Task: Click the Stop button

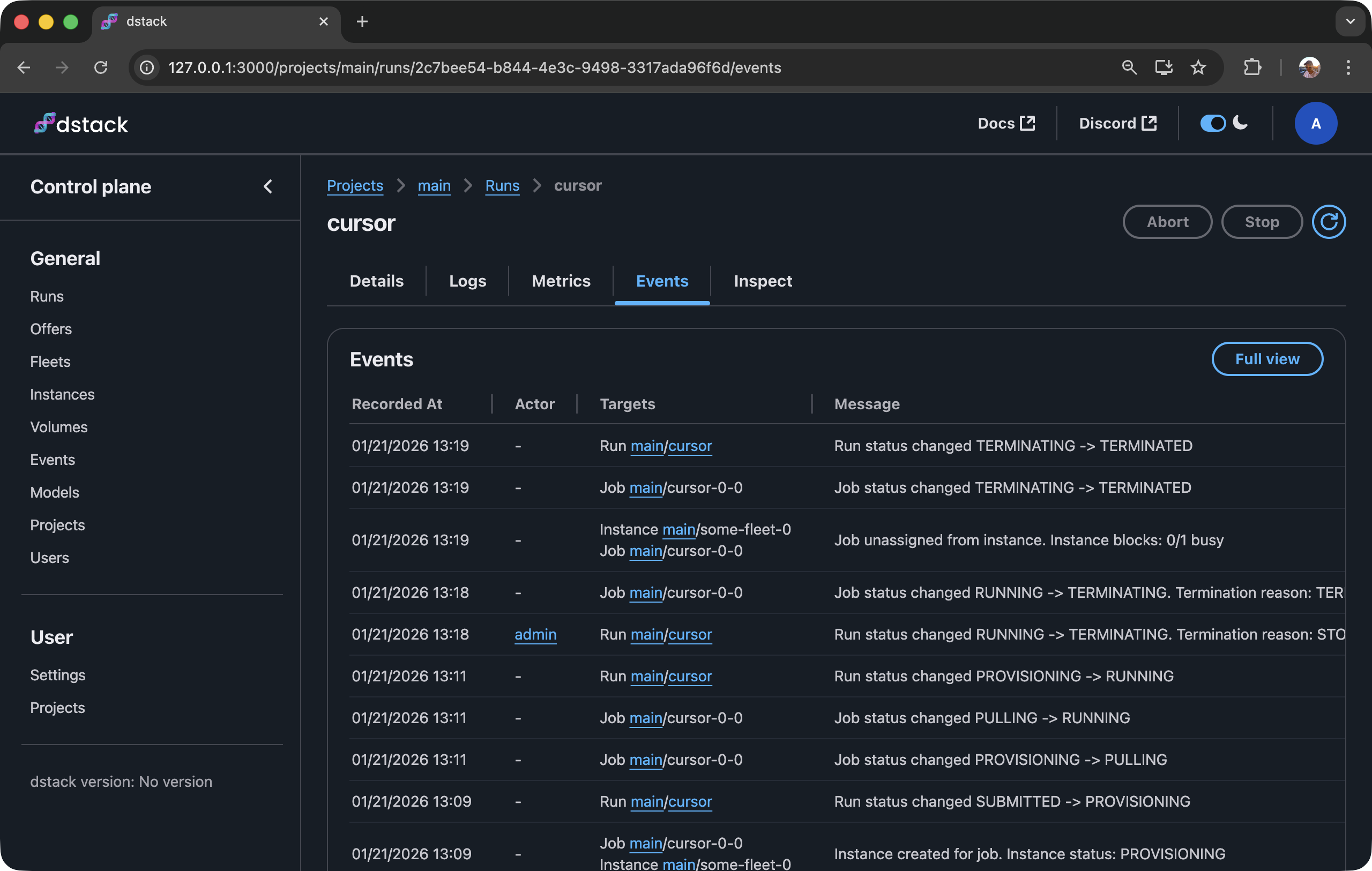Action: [1262, 222]
